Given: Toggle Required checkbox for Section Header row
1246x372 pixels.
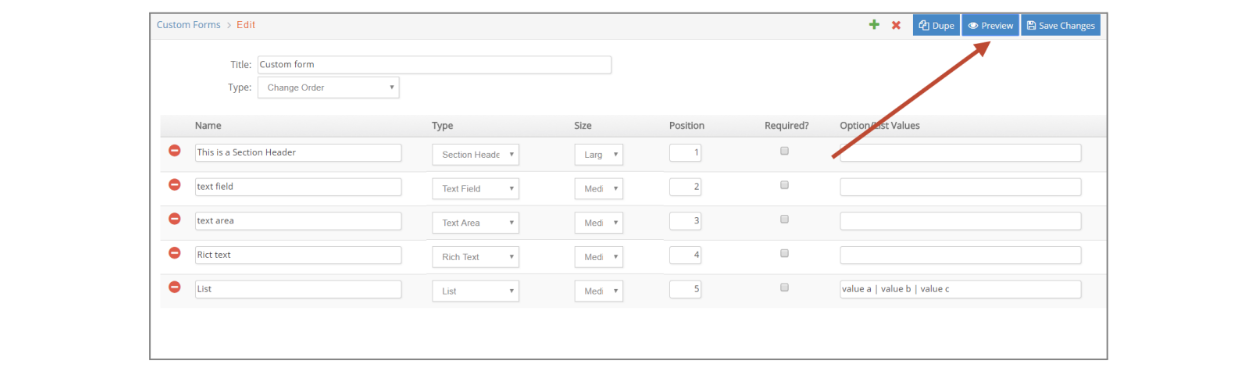Looking at the screenshot, I should click(784, 151).
